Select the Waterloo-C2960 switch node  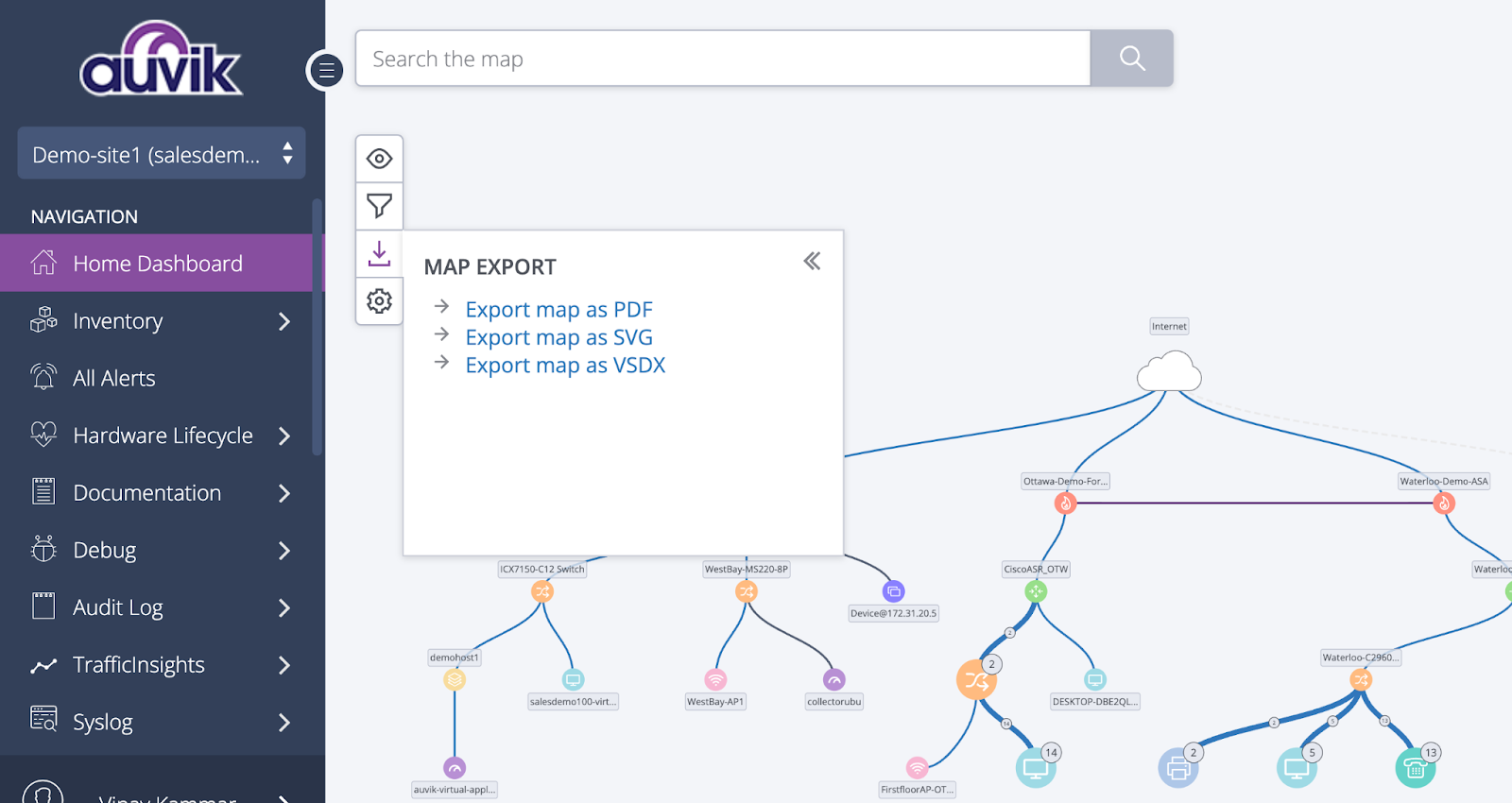point(1361,679)
